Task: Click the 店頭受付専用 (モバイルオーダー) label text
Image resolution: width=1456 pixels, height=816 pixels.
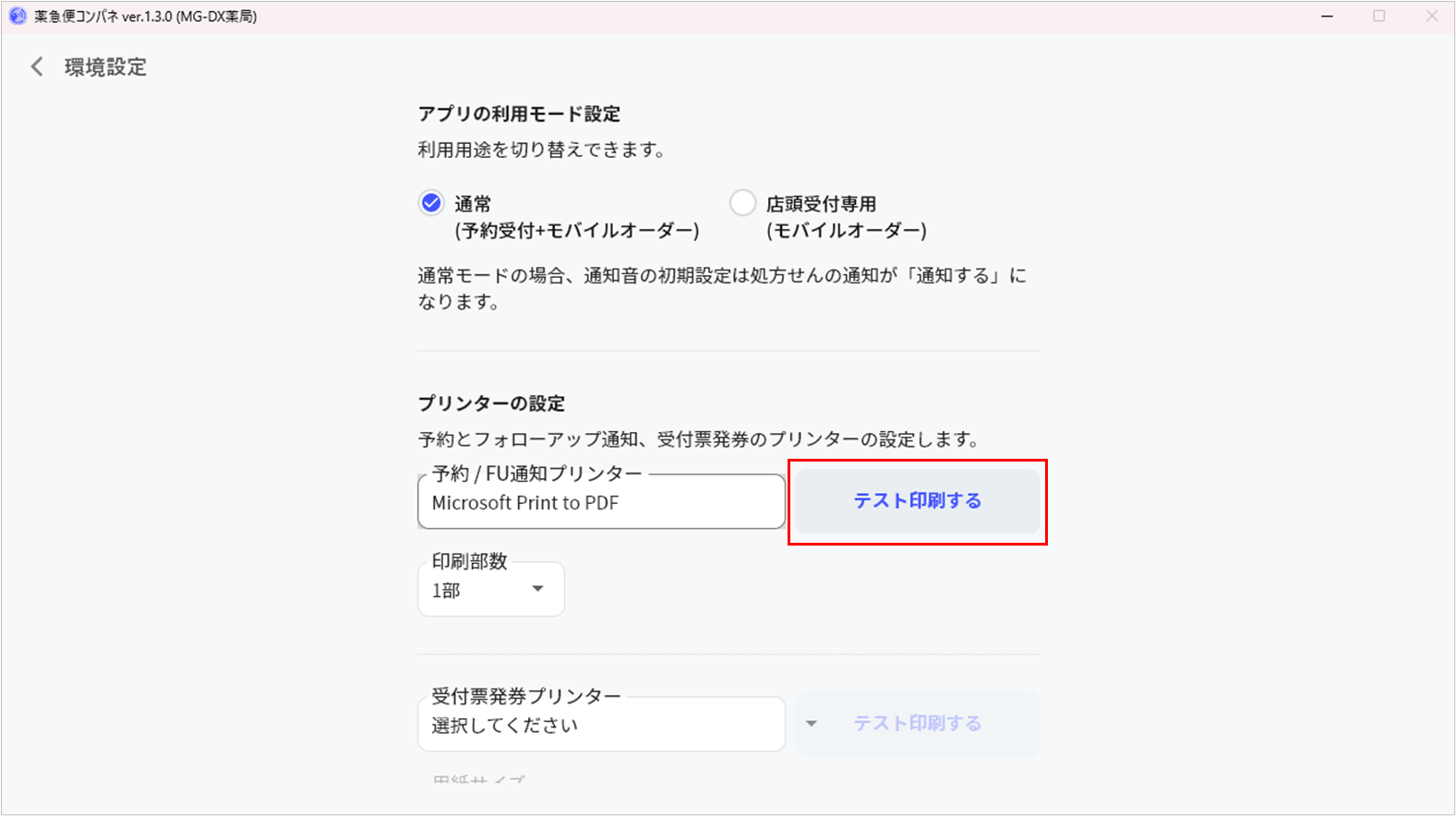Action: coord(845,217)
